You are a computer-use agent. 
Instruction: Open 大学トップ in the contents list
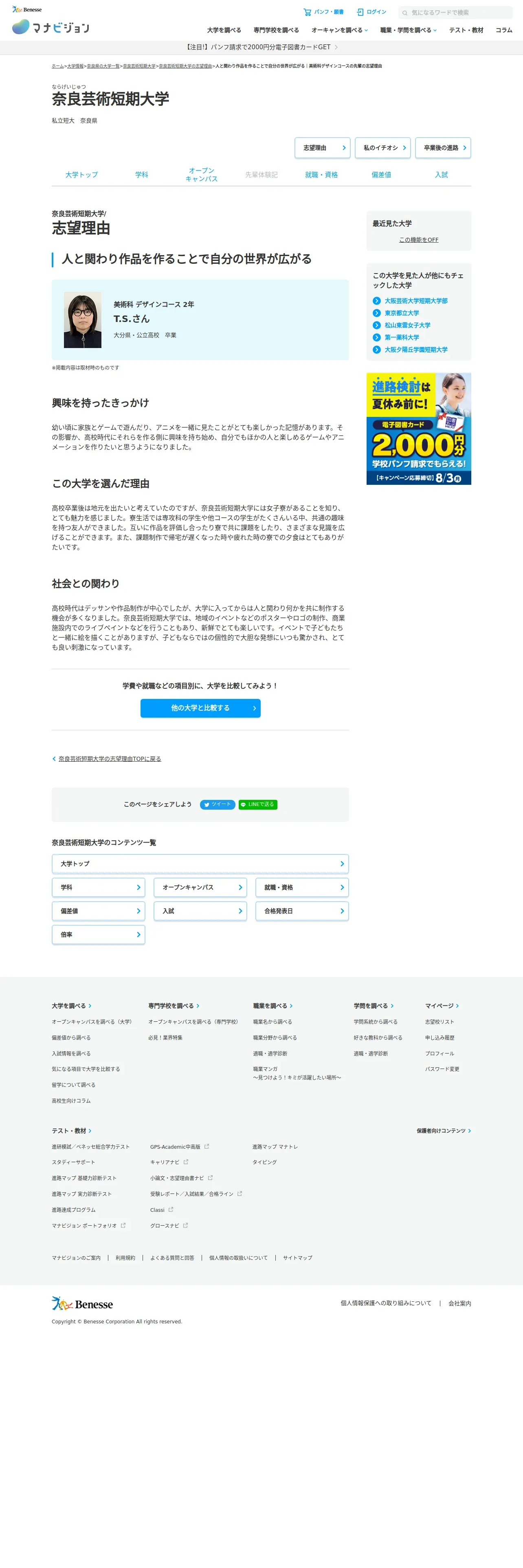pyautogui.click(x=200, y=864)
